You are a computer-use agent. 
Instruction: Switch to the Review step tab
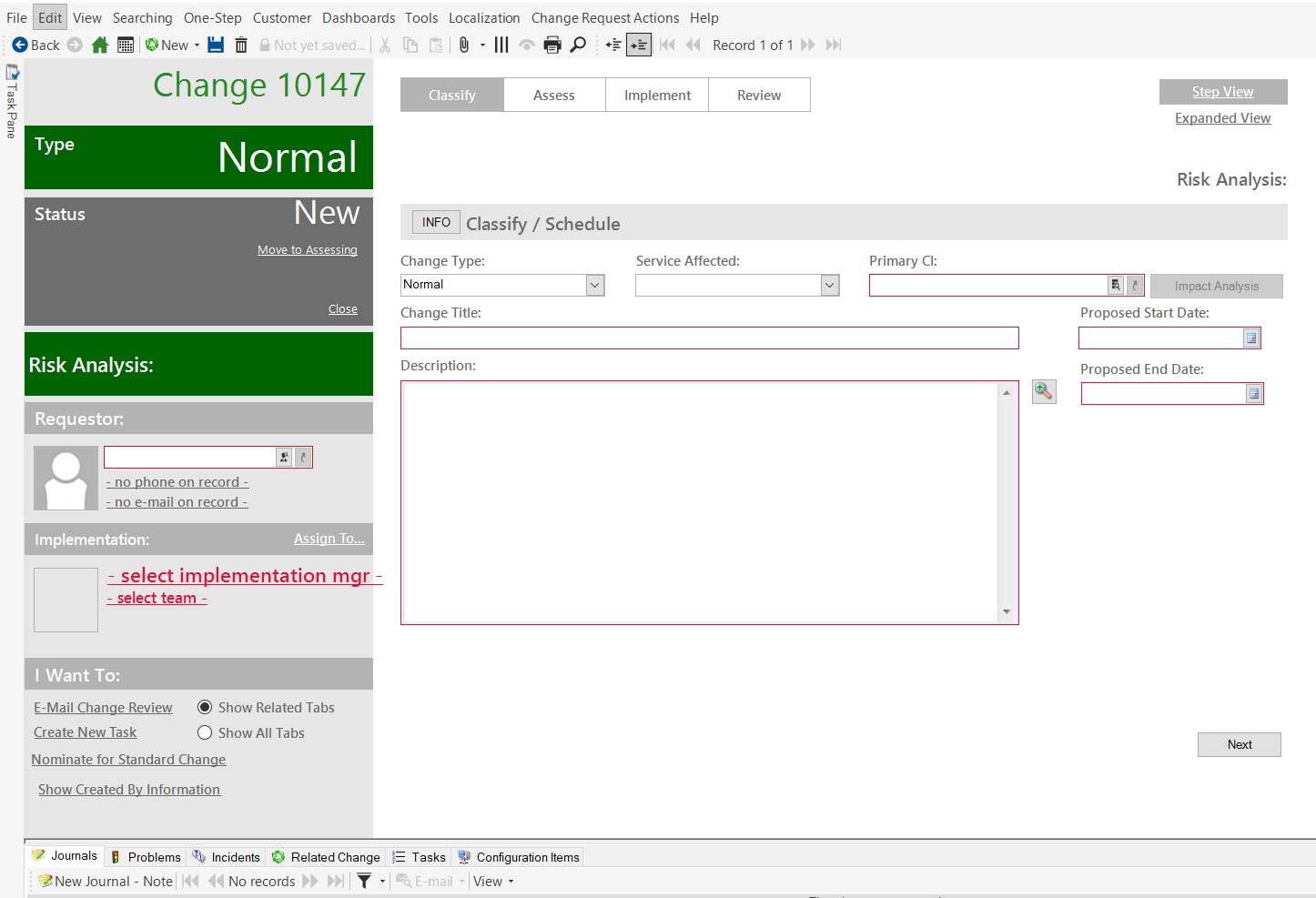click(759, 95)
